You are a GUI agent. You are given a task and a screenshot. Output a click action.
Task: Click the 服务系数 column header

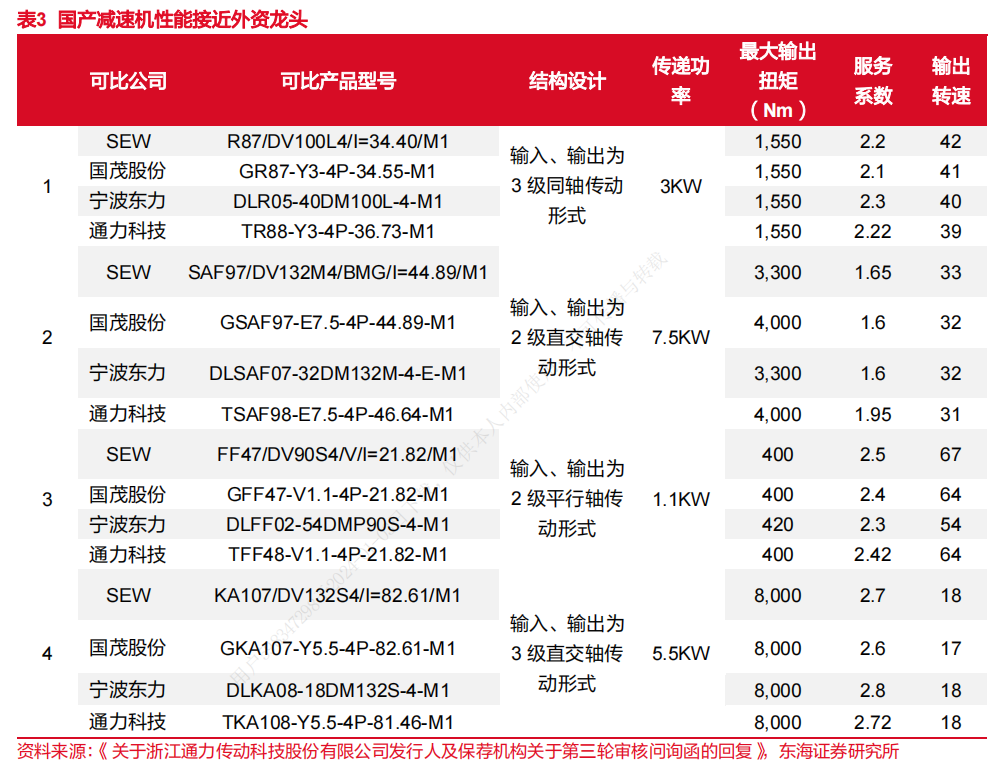873,81
